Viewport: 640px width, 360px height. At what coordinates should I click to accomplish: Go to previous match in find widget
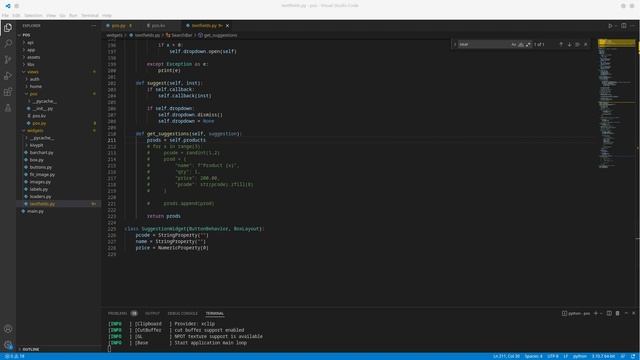click(561, 44)
